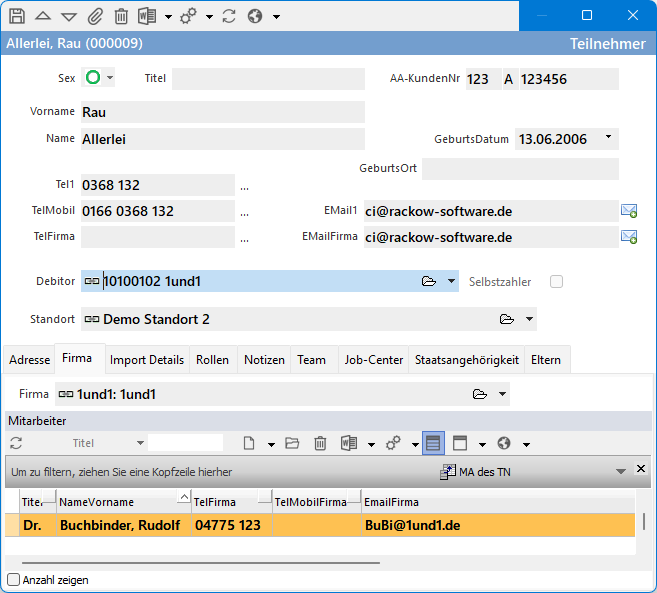The width and height of the screenshot is (657, 593).
Task: Click the ellipsis button next to Tel1
Action: [x=245, y=186]
